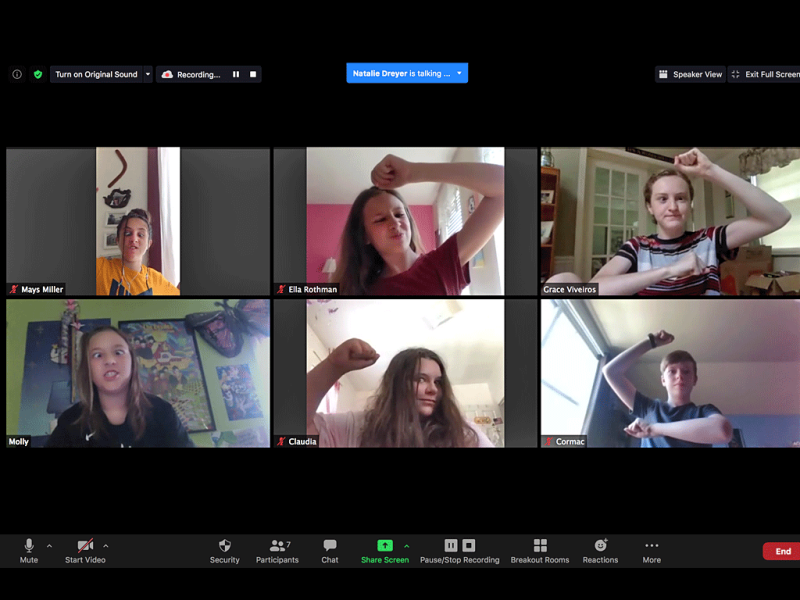Expand the Natalie Dreyer is talking dropdown
Viewport: 800px width, 600px height.
coord(459,73)
